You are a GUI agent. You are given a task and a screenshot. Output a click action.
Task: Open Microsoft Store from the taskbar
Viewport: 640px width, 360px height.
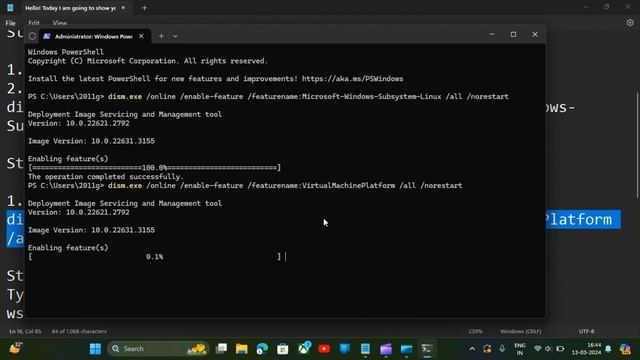coord(282,349)
